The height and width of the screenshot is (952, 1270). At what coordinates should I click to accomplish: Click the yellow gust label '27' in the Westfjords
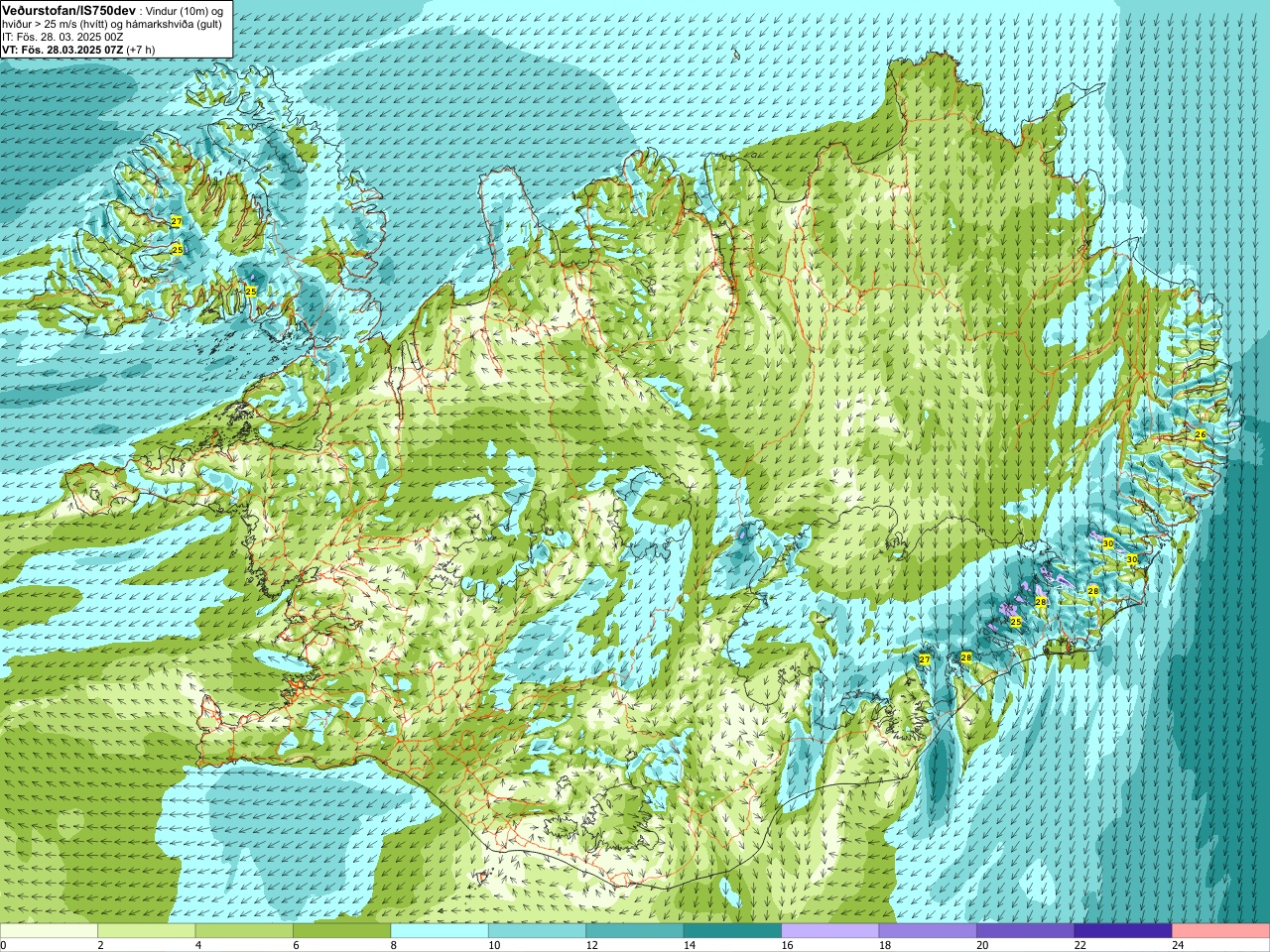coord(177,221)
